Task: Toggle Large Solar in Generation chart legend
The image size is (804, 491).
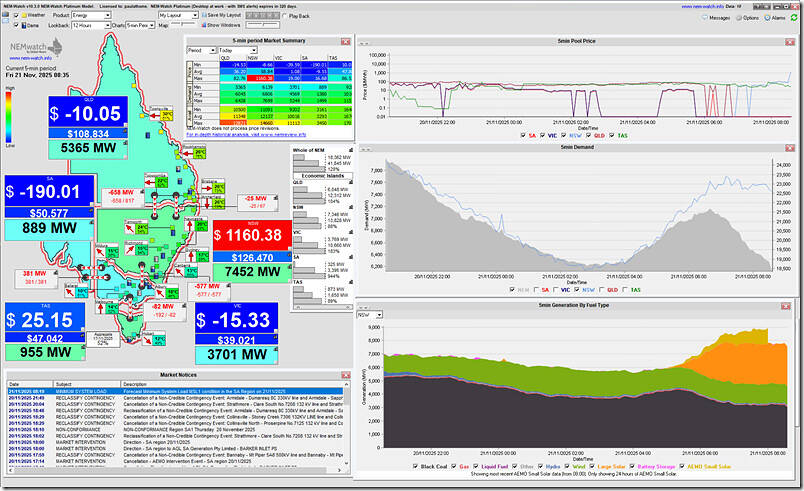Action: [x=592, y=467]
